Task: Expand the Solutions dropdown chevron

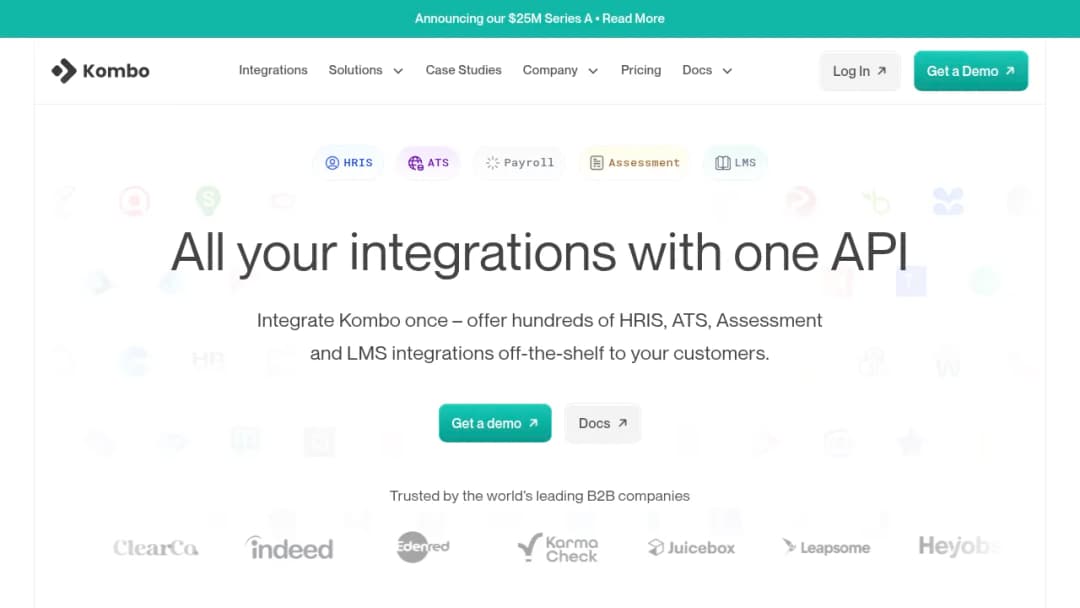Action: click(398, 71)
